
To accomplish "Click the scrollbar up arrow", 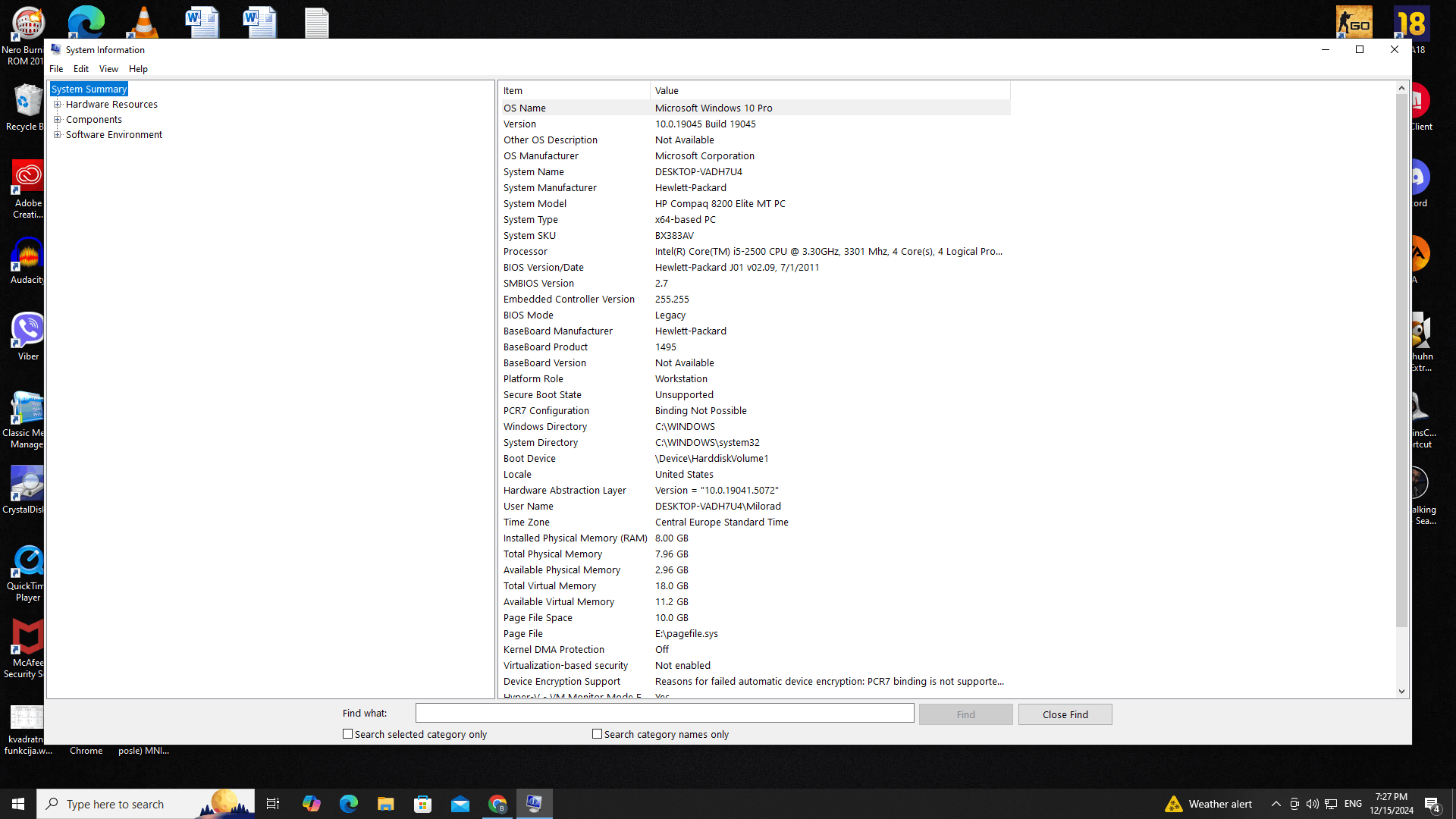I will (1401, 89).
